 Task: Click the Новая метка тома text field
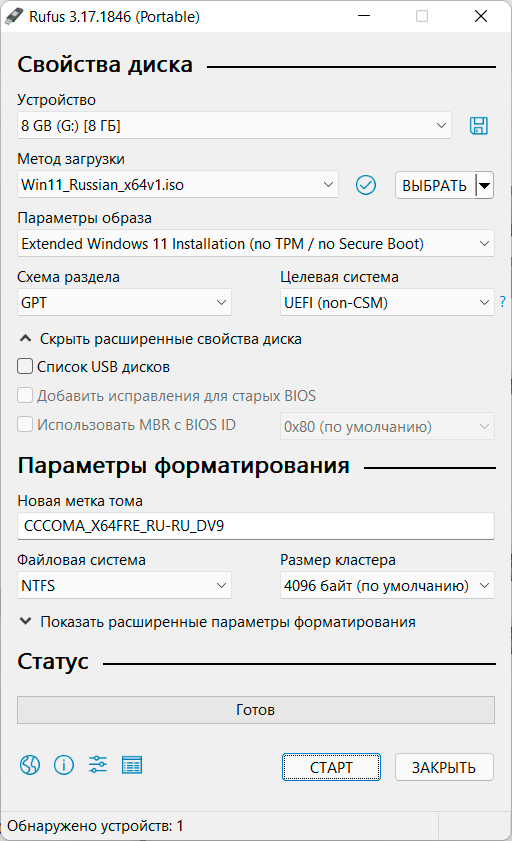pos(256,526)
